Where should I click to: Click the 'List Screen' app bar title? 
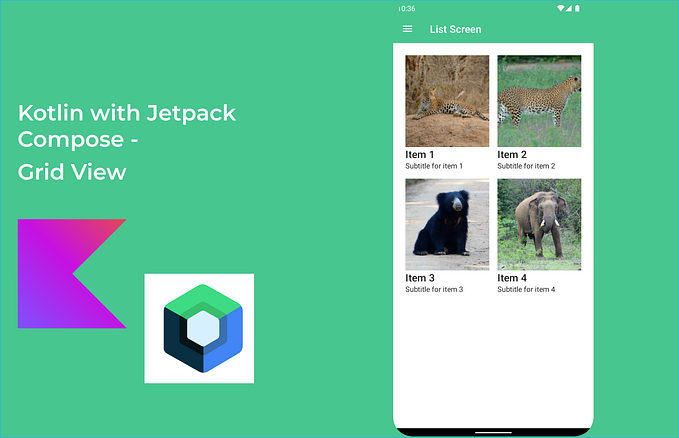456,29
